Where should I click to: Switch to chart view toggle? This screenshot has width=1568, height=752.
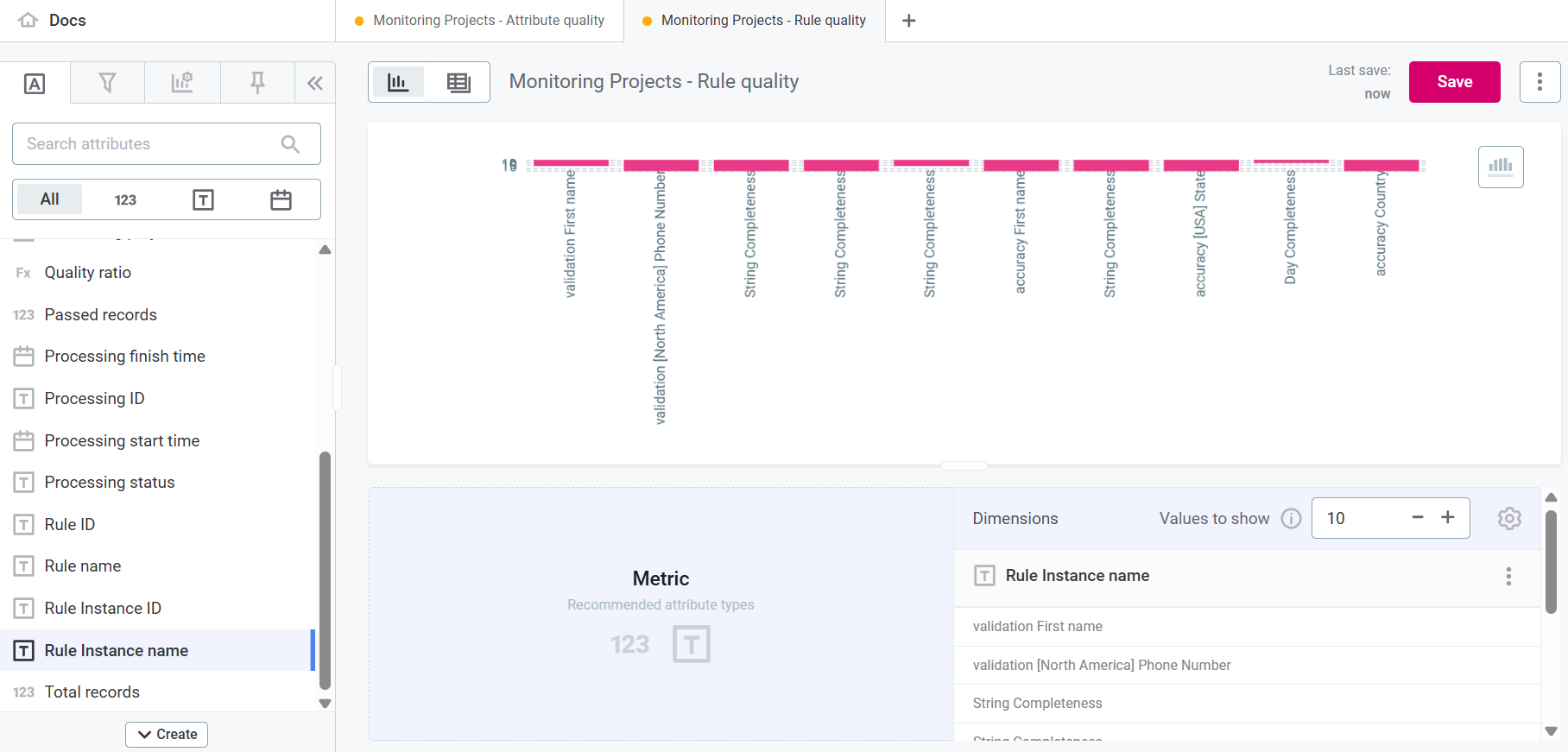[x=398, y=82]
